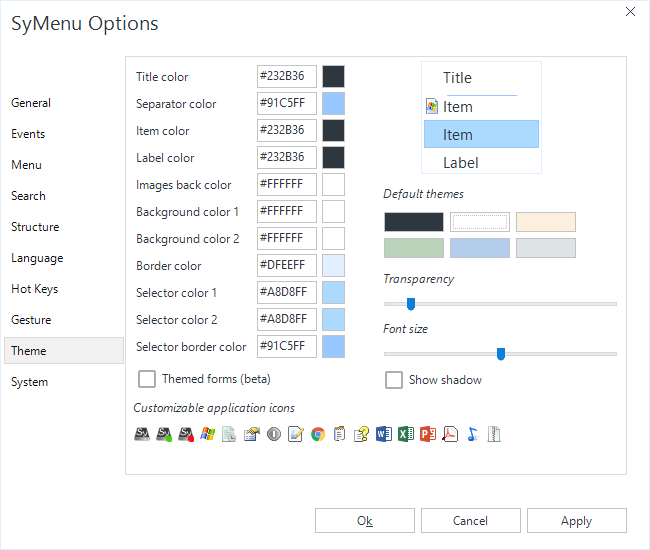This screenshot has width=650, height=550.
Task: Click the Windows flag application icon
Action: [x=208, y=434]
